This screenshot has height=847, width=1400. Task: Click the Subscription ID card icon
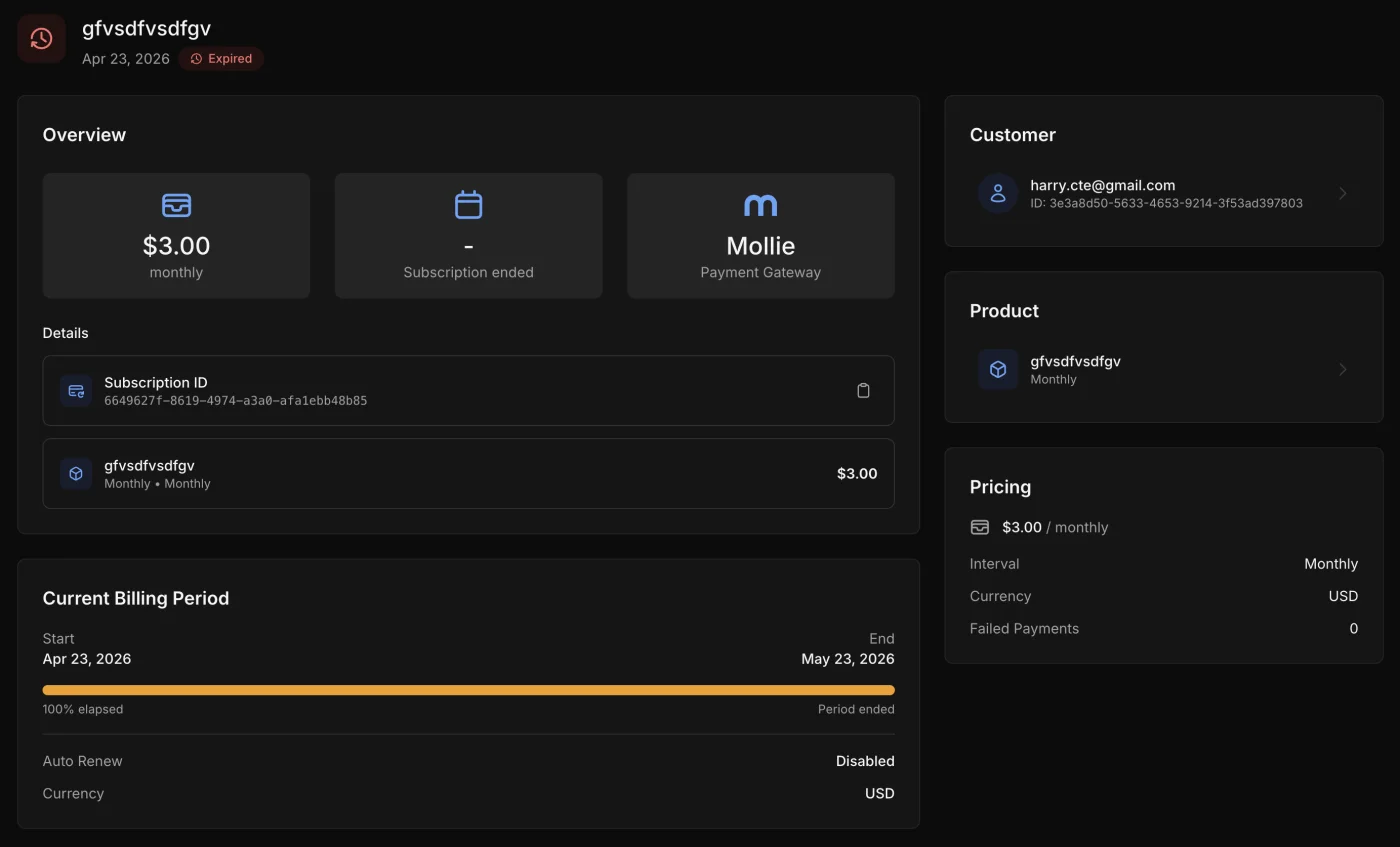76,391
